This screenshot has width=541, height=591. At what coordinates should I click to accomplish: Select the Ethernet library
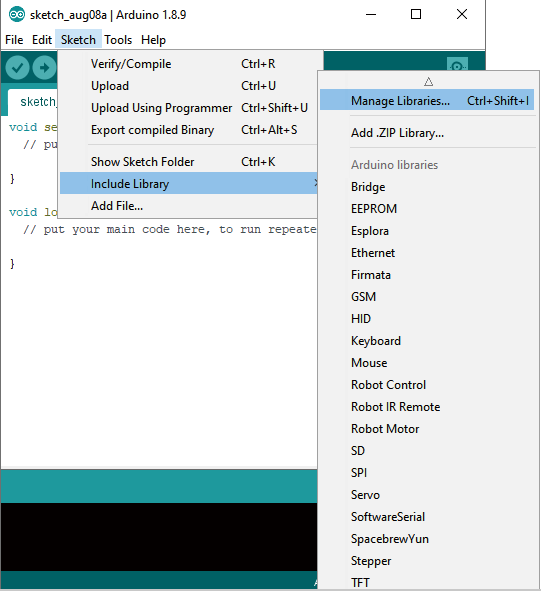point(427,253)
